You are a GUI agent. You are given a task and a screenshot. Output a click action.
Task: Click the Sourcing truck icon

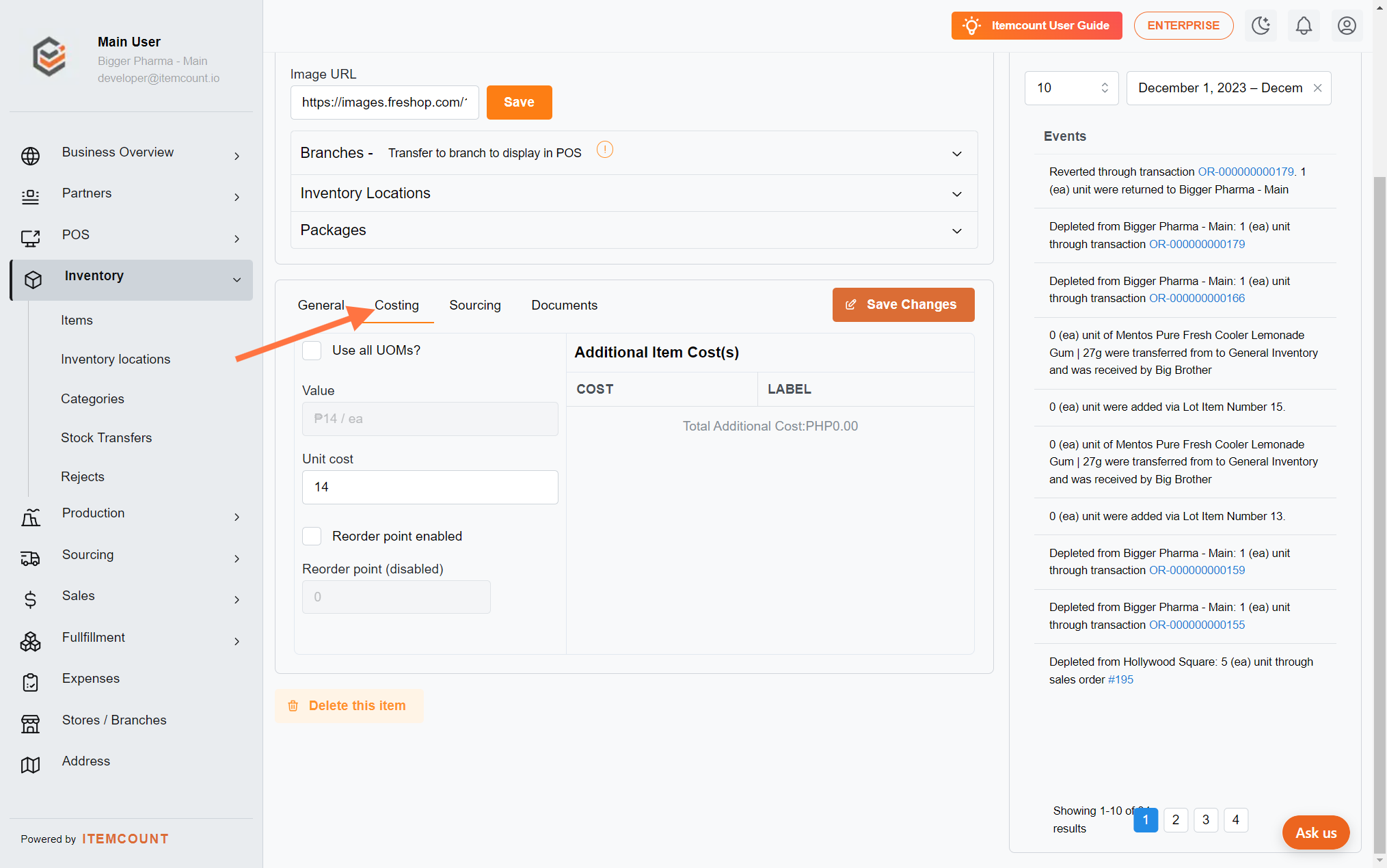[30, 558]
